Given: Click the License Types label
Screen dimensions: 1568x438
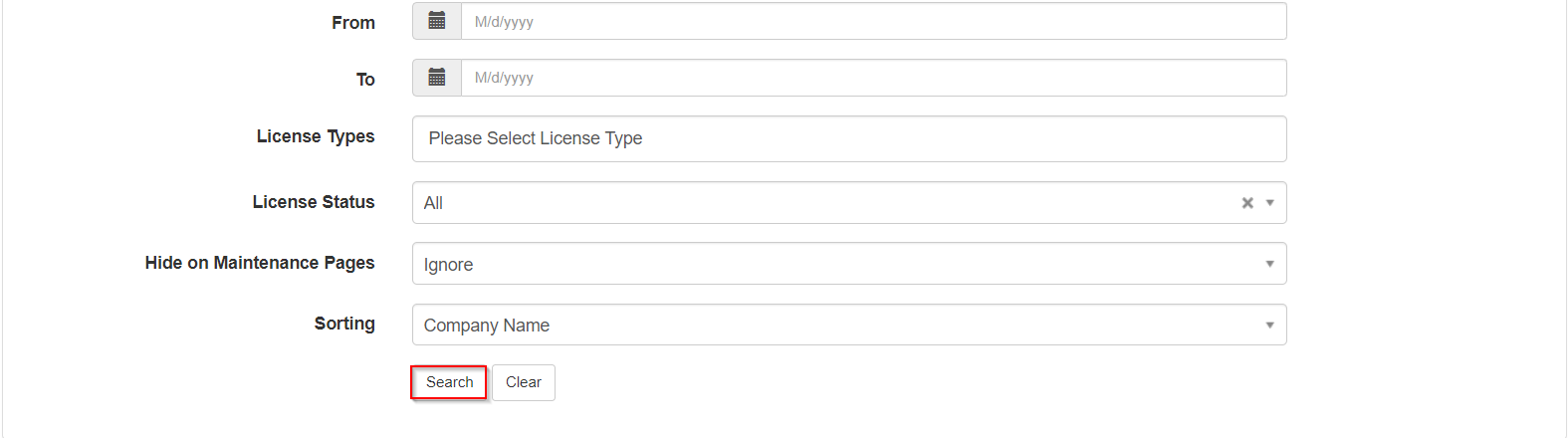Looking at the screenshot, I should (x=316, y=136).
